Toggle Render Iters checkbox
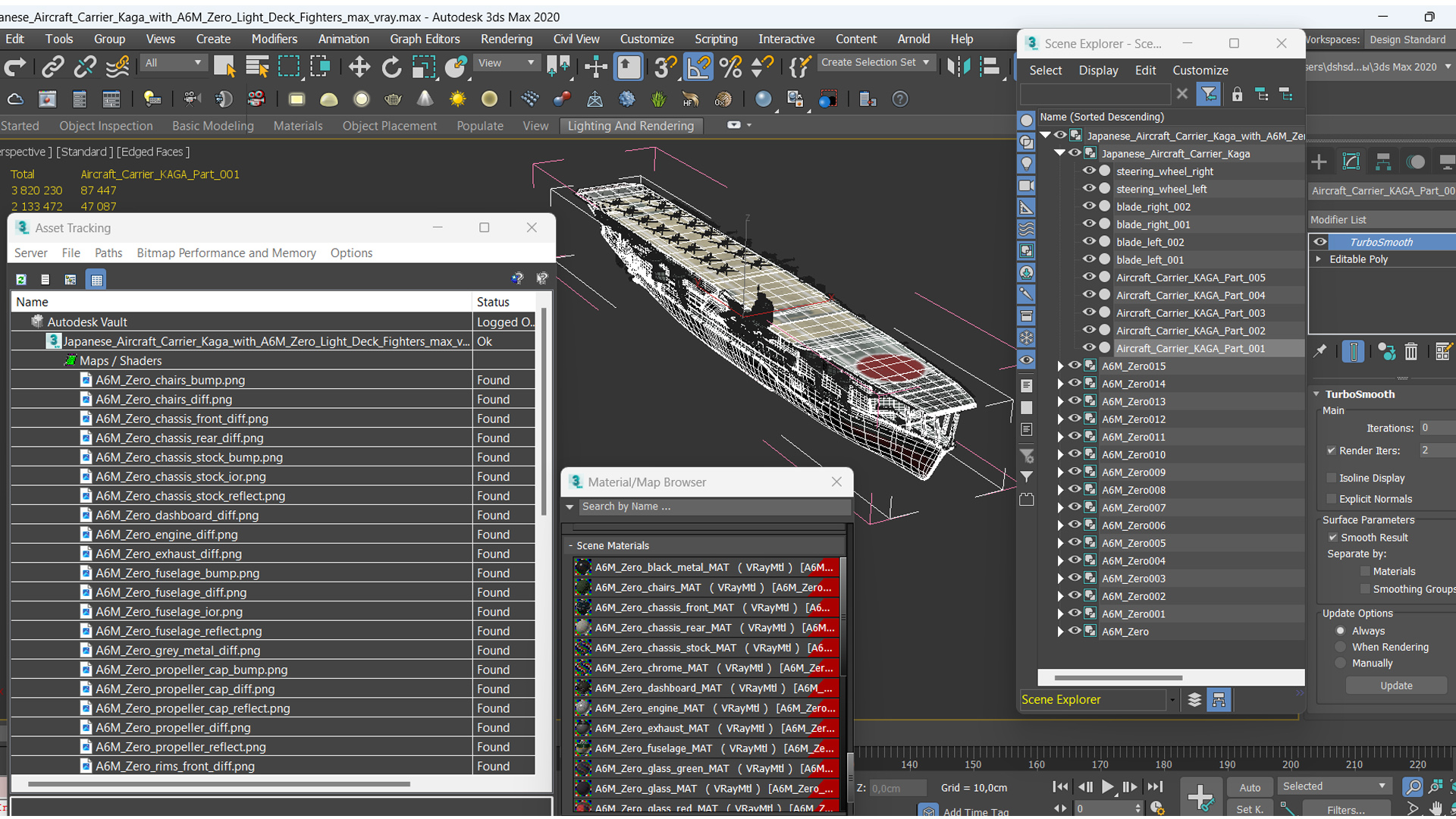Viewport: 1456px width, 819px height. click(x=1332, y=450)
